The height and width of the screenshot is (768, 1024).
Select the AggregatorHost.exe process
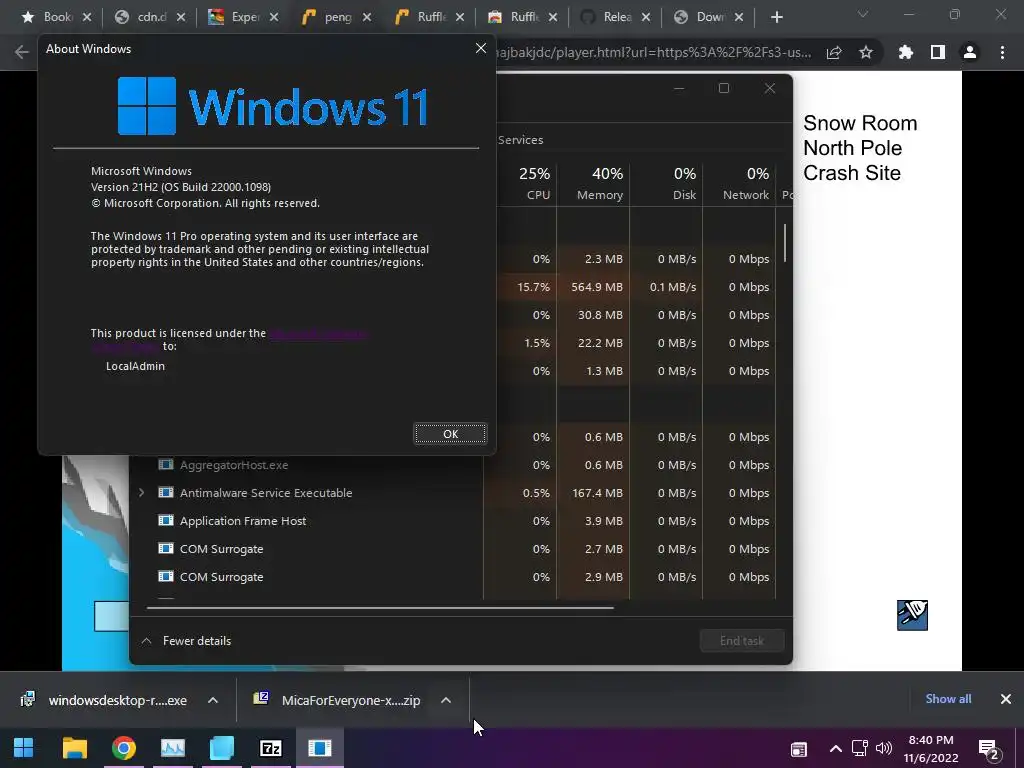(234, 465)
